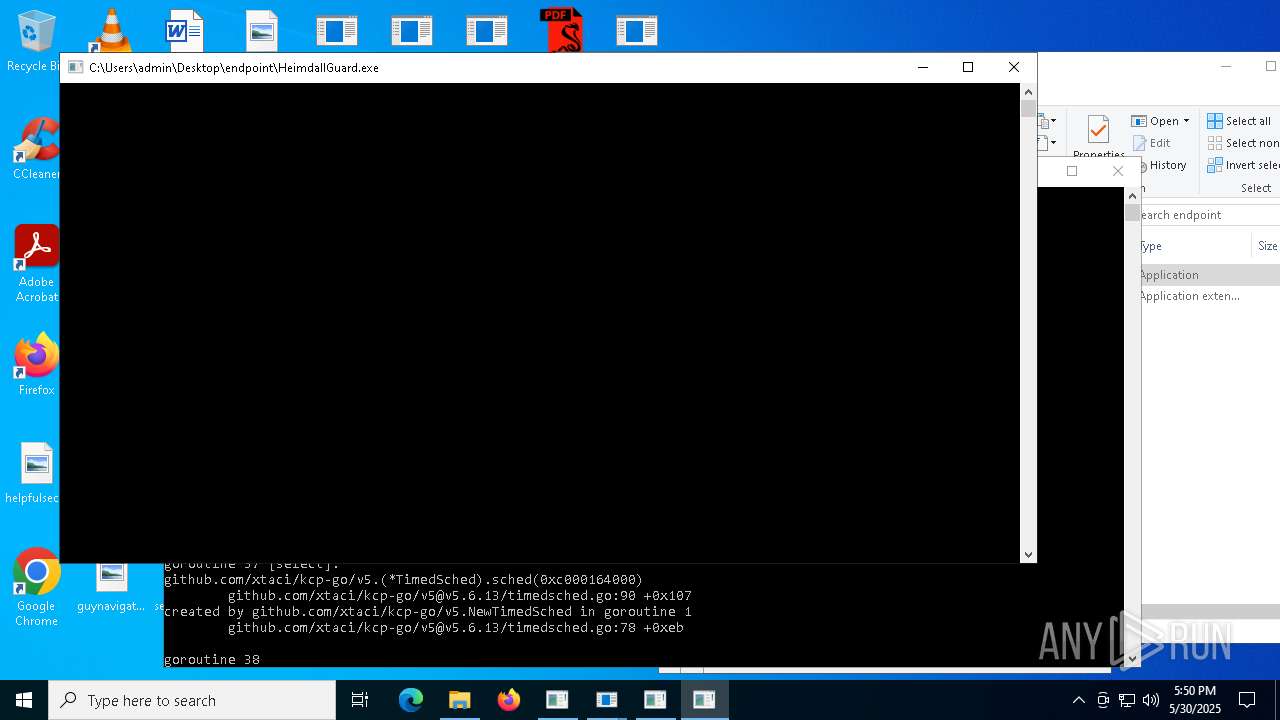Launch Google Chrome desktop shortcut

(x=36, y=588)
